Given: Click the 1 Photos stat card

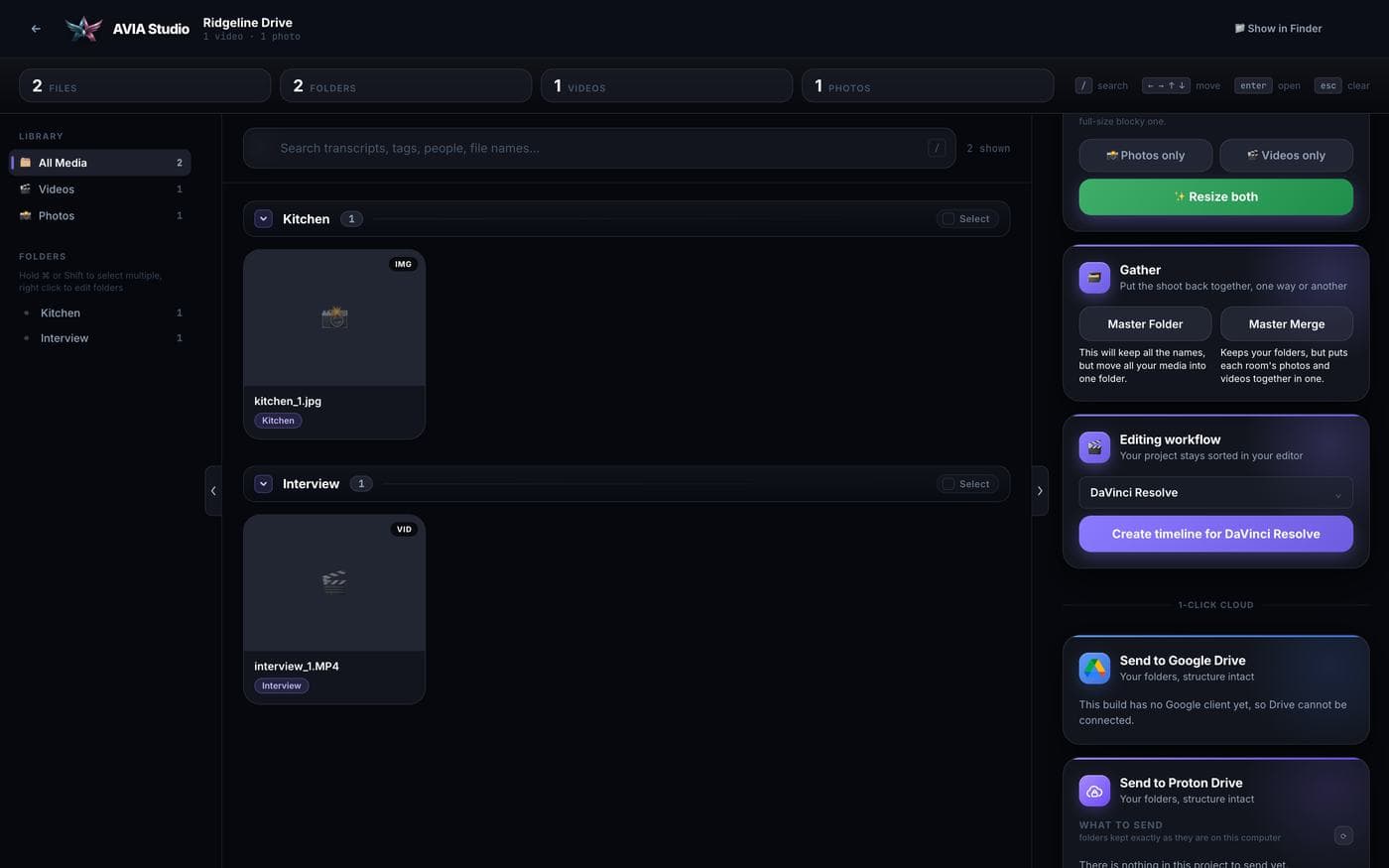Looking at the screenshot, I should pos(928,85).
